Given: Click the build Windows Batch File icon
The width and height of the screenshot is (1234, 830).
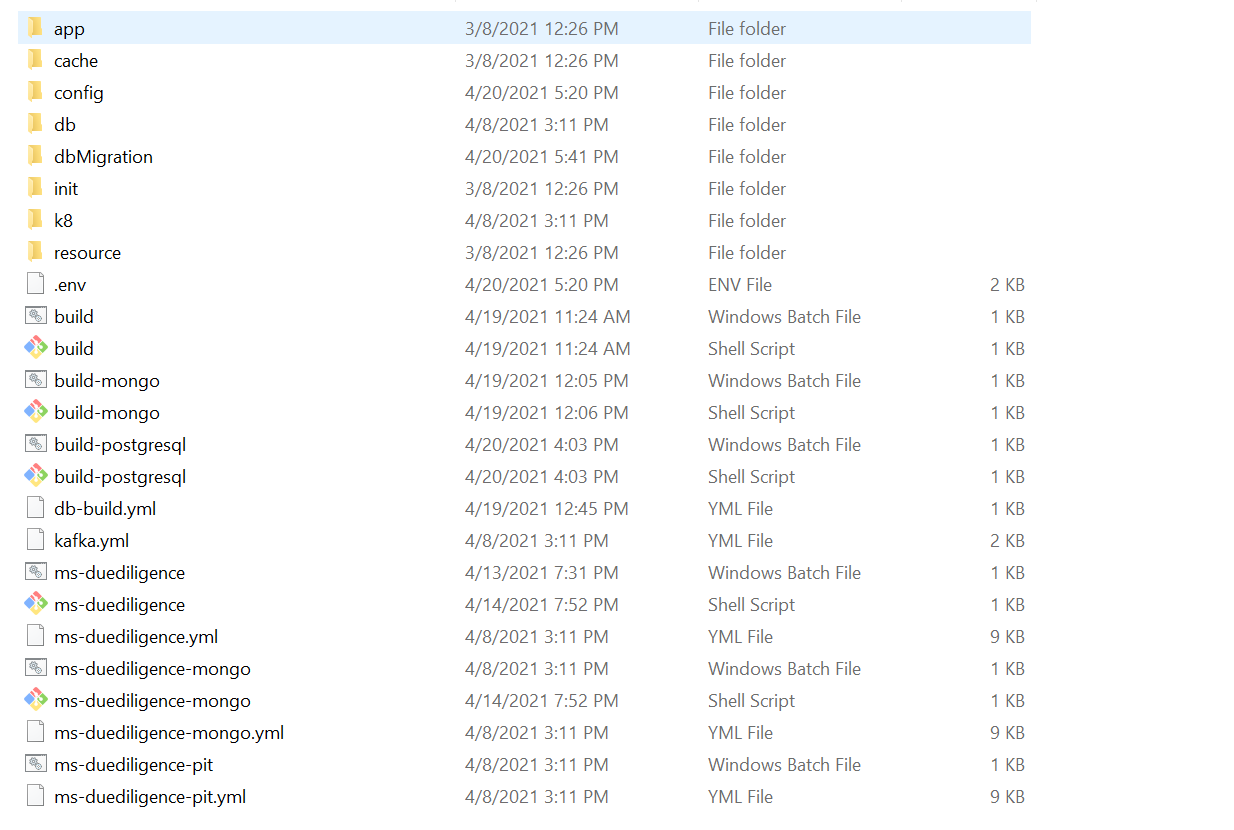Looking at the screenshot, I should pos(36,316).
